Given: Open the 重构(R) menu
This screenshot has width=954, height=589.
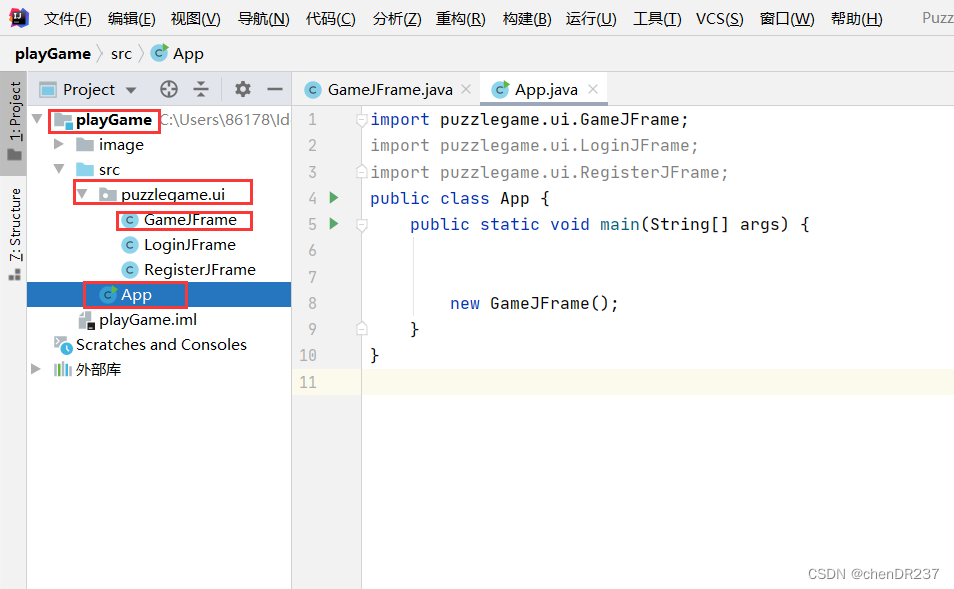Looking at the screenshot, I should coord(461,19).
